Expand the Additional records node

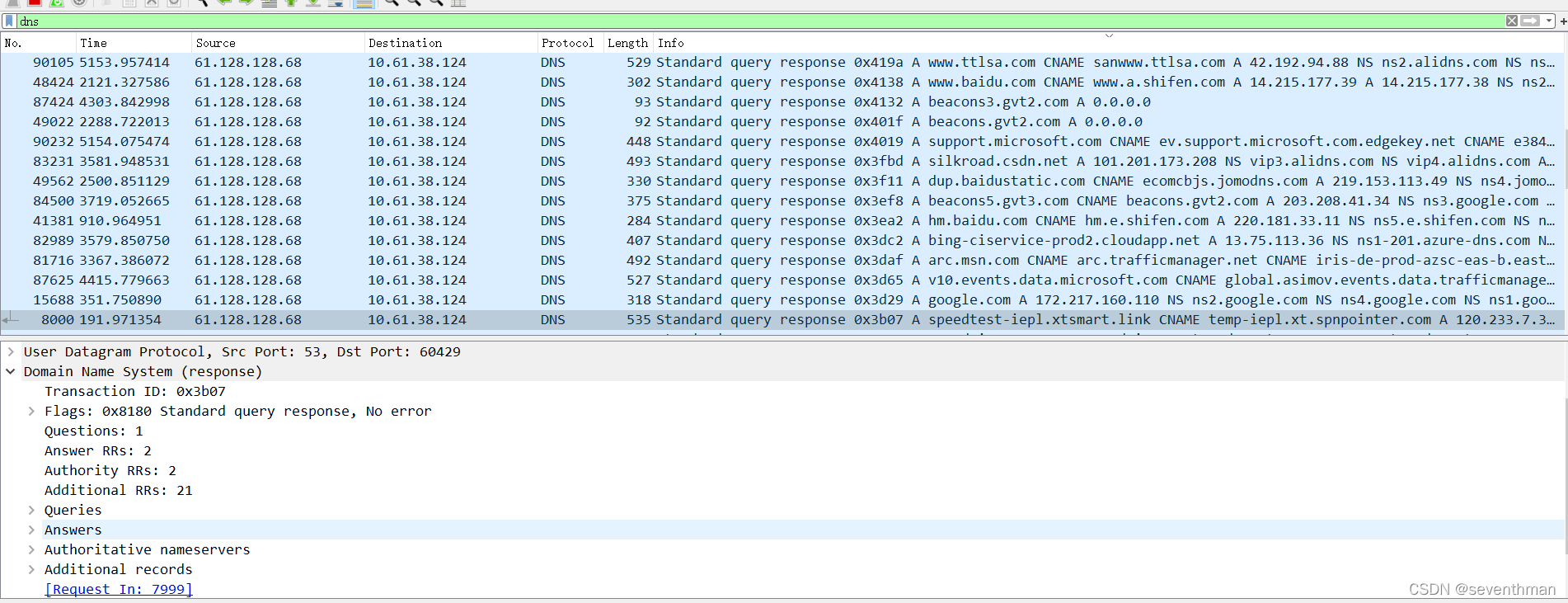(x=31, y=569)
